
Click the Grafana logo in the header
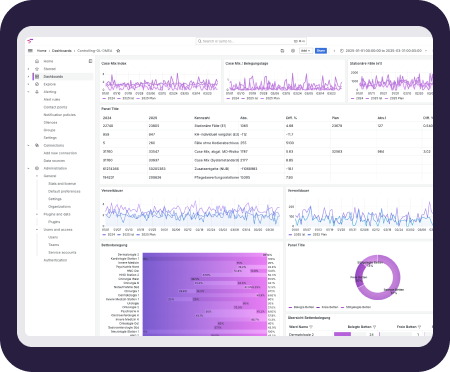pos(30,41)
